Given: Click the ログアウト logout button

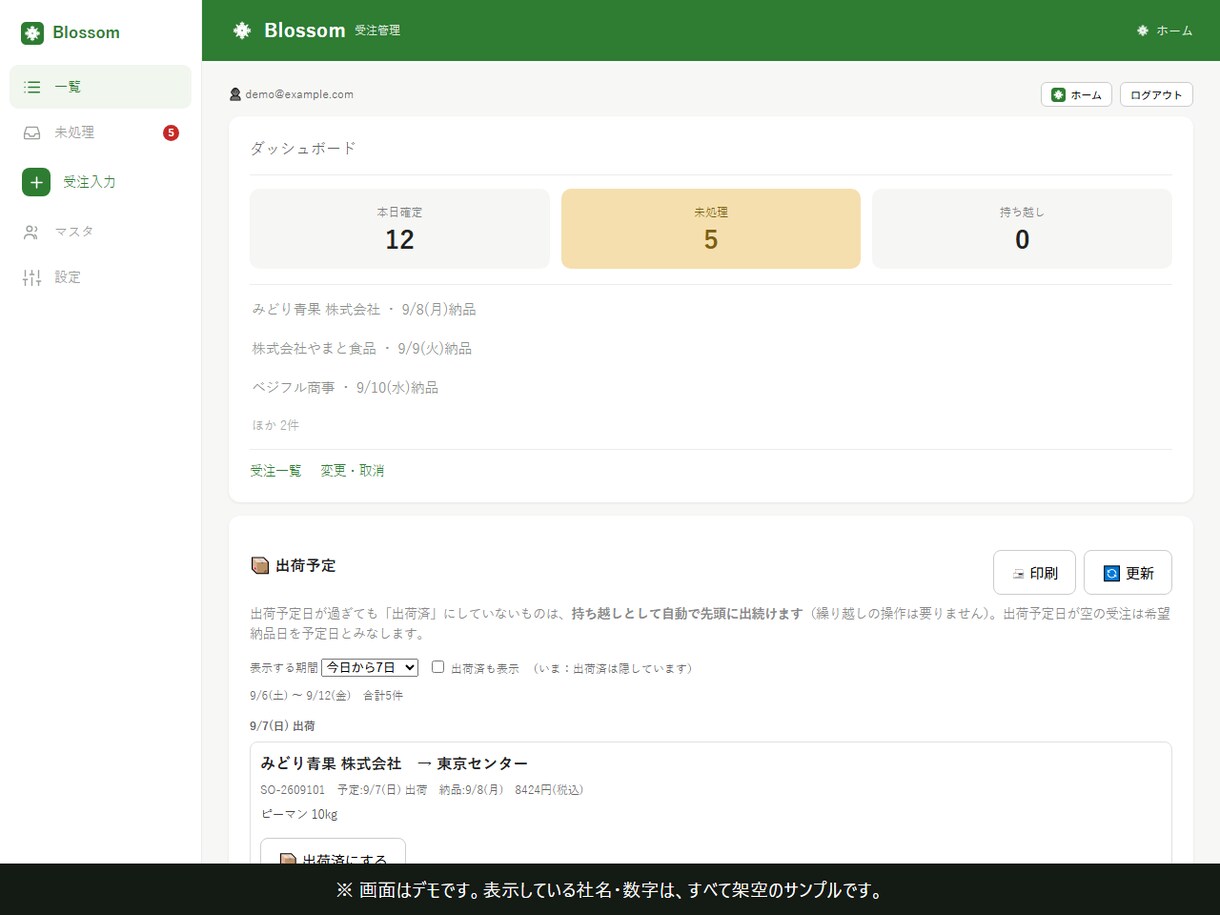Looking at the screenshot, I should click(x=1156, y=95).
